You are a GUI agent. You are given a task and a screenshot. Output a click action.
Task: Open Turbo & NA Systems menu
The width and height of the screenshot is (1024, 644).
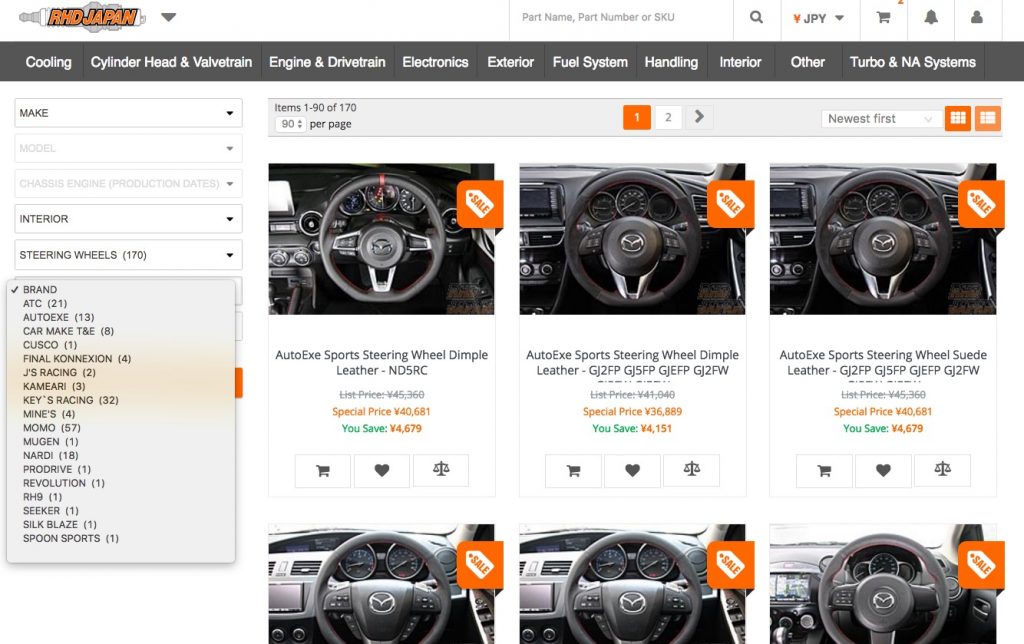pyautogui.click(x=912, y=62)
